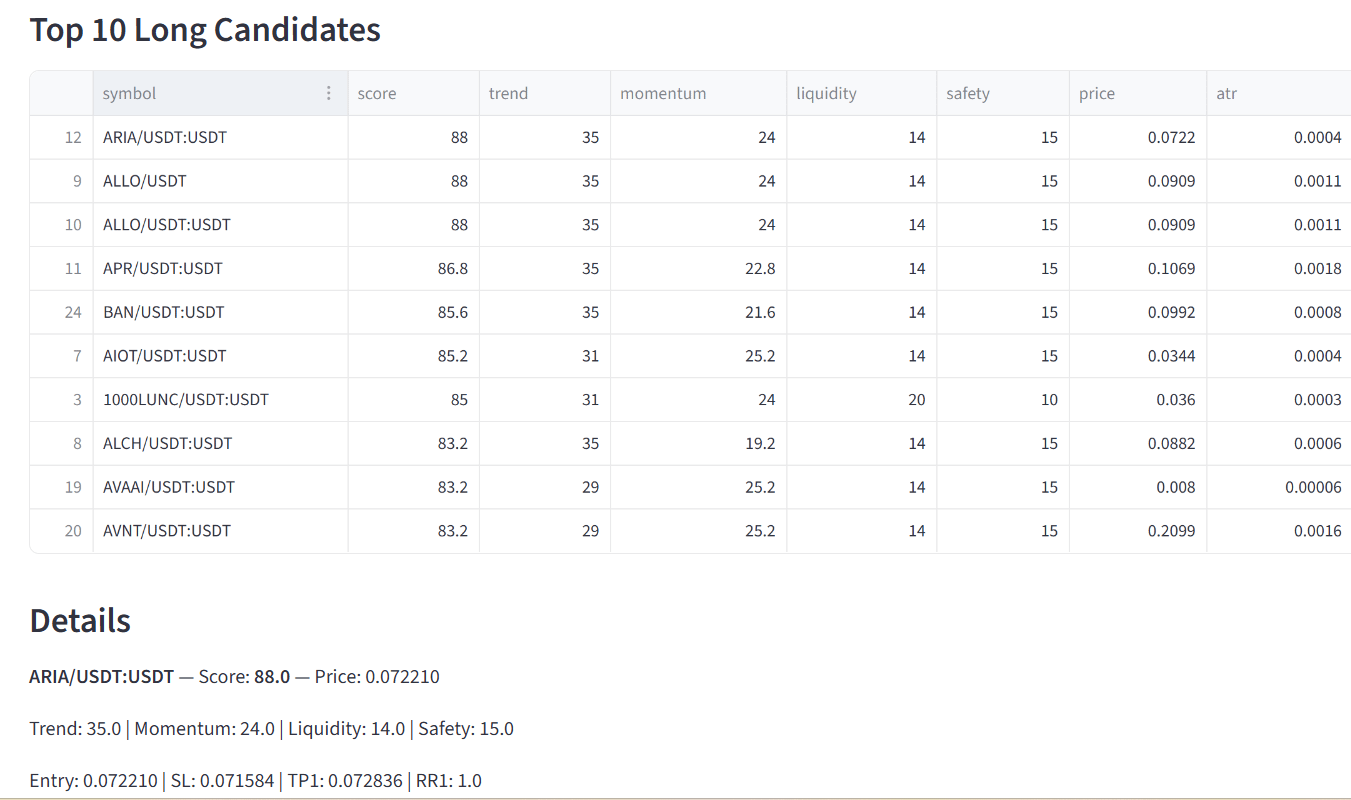The height and width of the screenshot is (800, 1351).
Task: Sort by the score column header
Action: pos(414,93)
